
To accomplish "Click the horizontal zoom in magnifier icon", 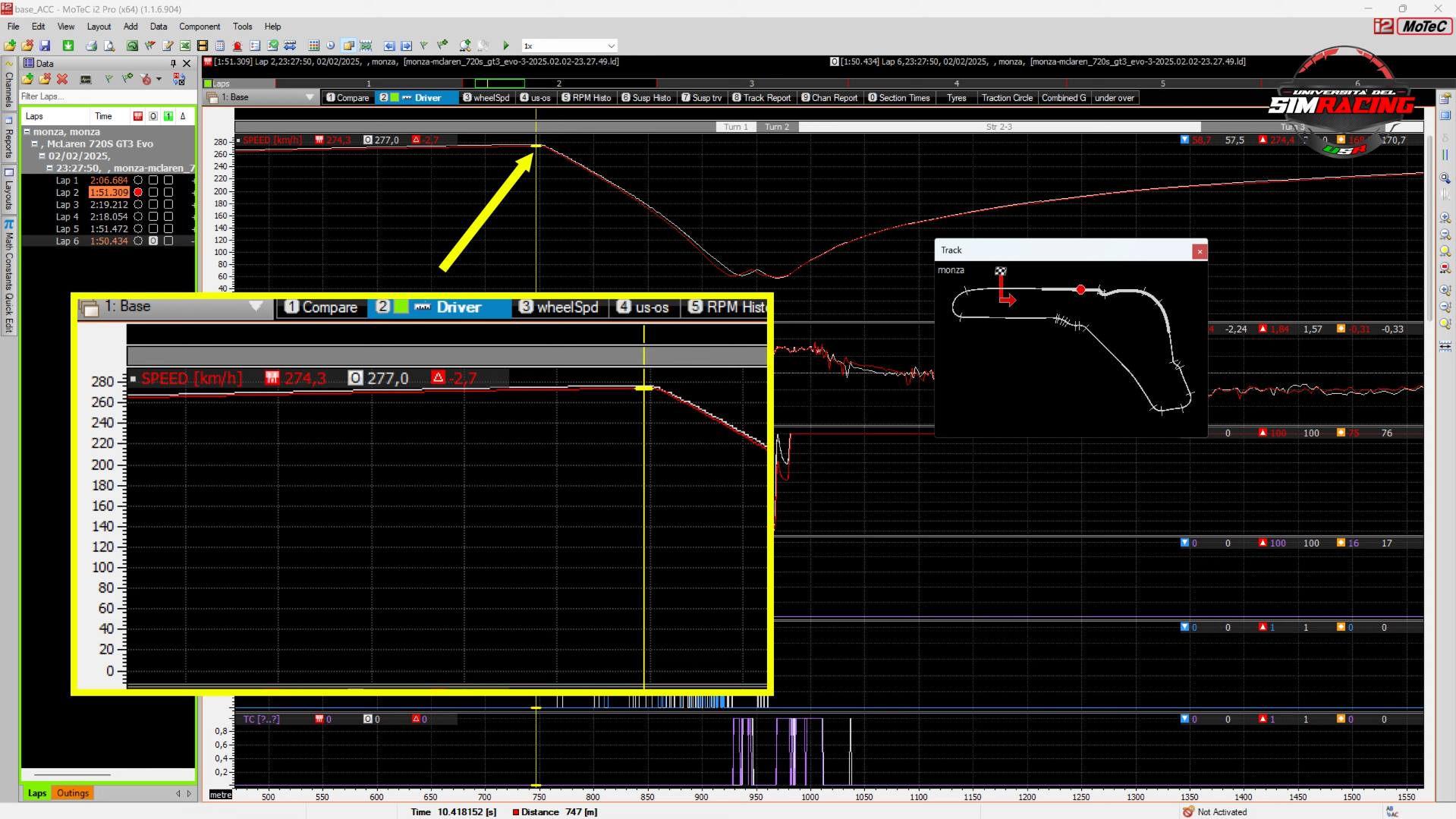I will (x=1445, y=218).
